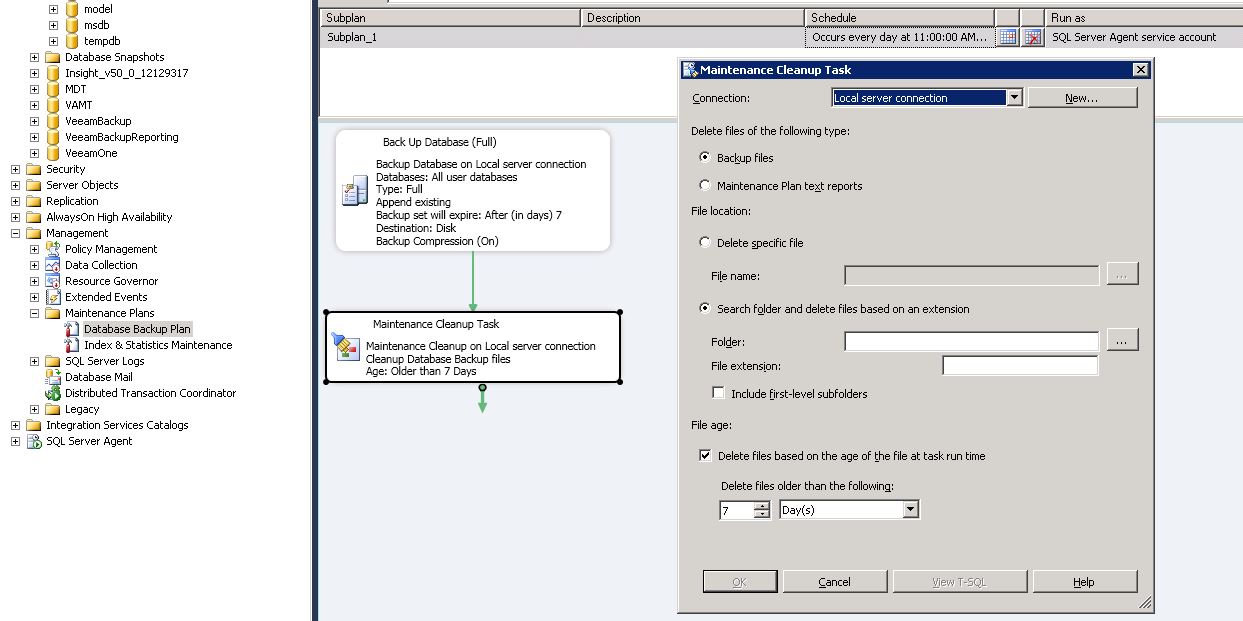
Task: Click the msdb database icon
Action: coord(72,25)
